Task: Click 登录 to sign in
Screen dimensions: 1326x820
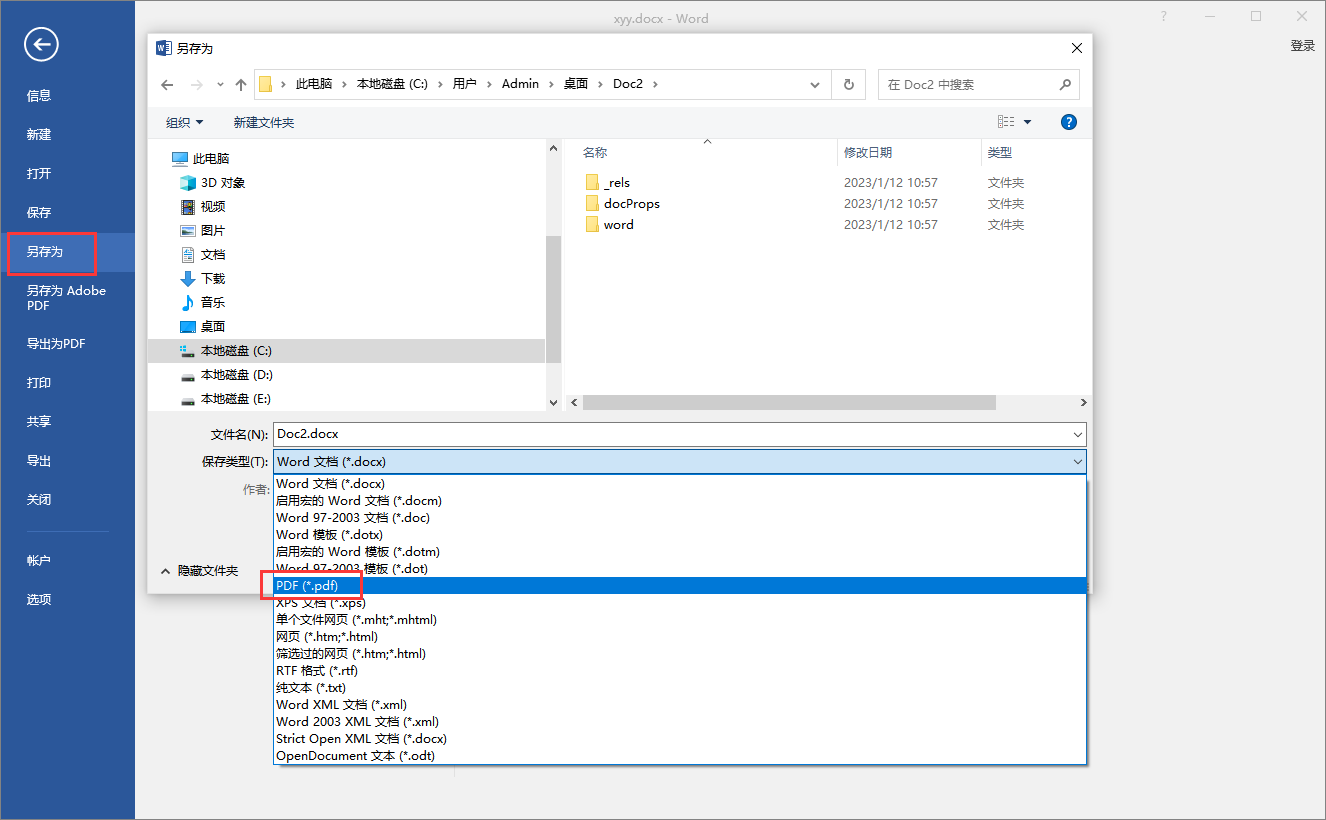Action: pyautogui.click(x=1302, y=46)
